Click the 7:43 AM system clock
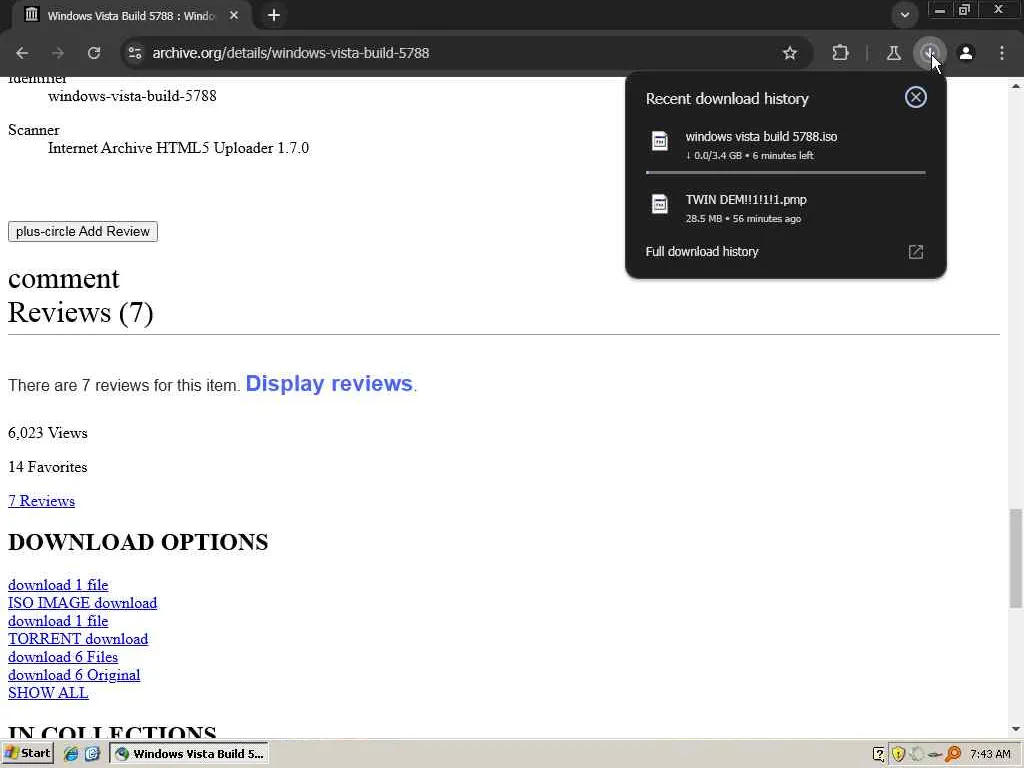Screen dimensions: 1024x768 (990, 754)
